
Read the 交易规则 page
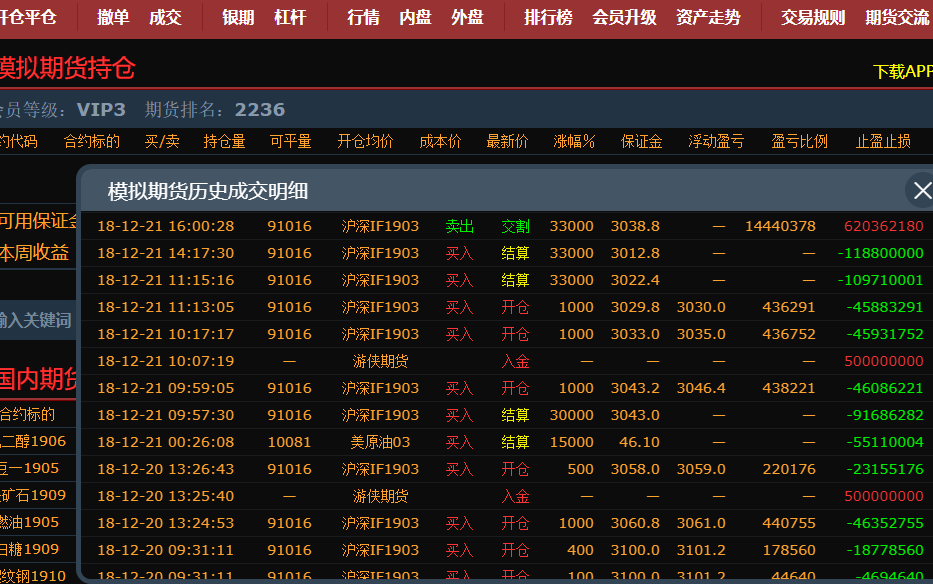tap(813, 18)
